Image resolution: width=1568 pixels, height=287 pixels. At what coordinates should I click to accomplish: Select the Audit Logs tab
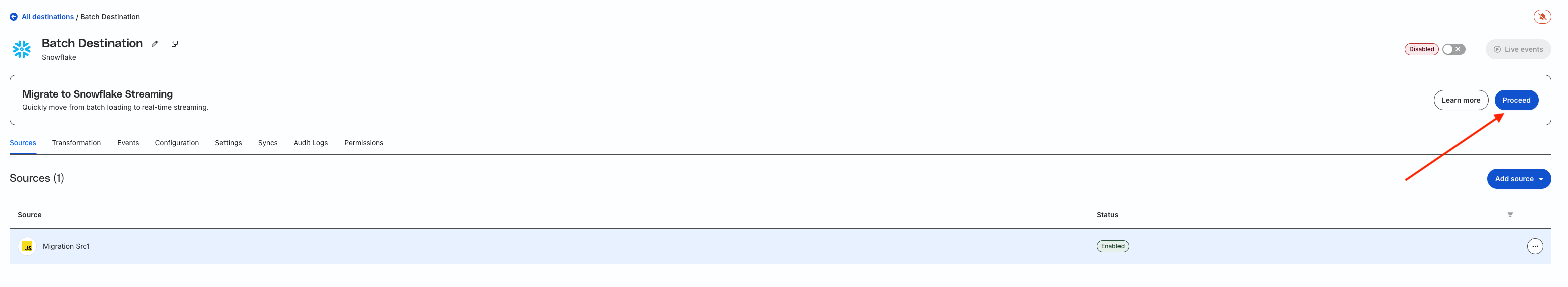310,143
